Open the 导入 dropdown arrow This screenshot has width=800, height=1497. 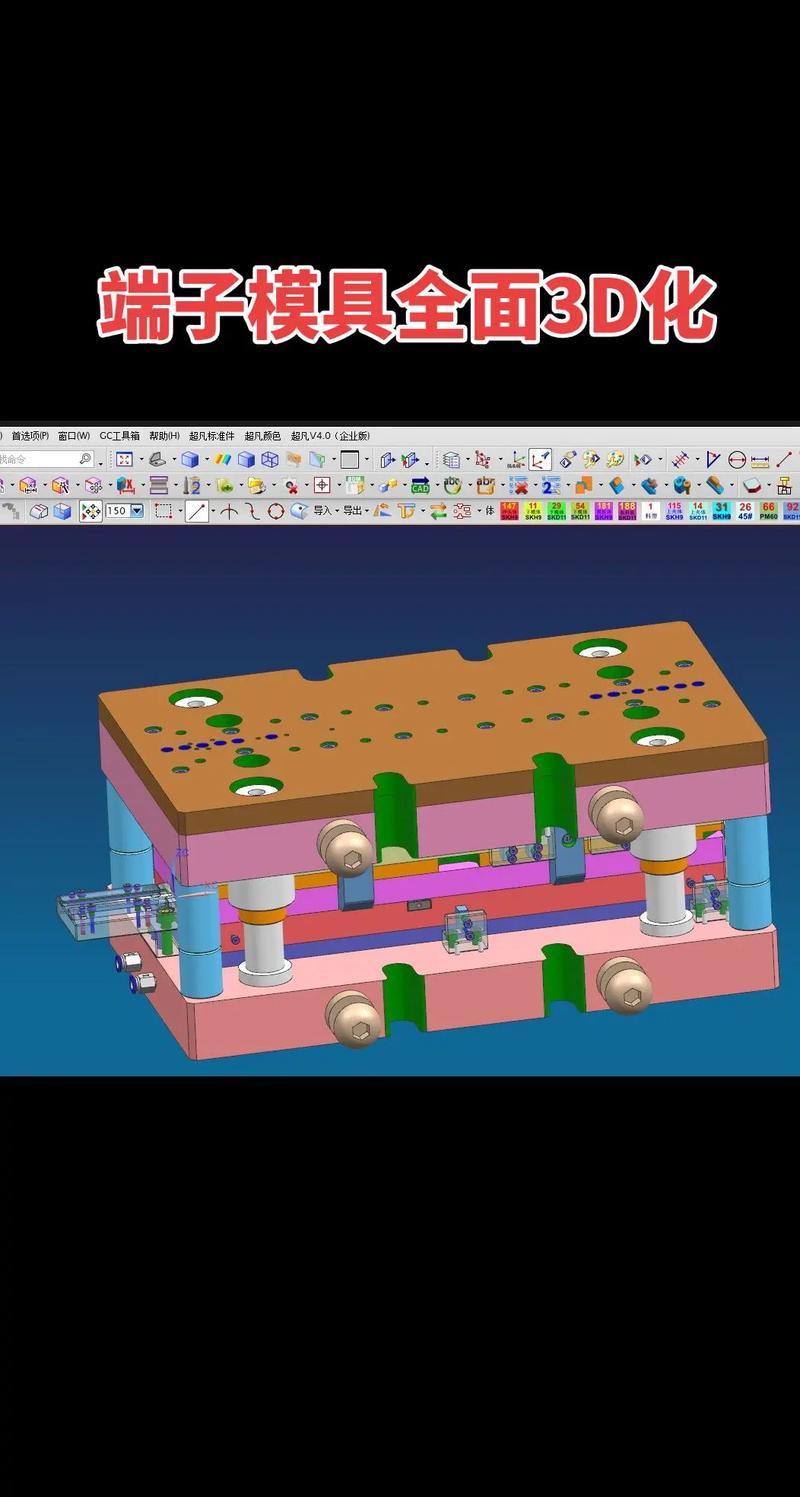pyautogui.click(x=336, y=512)
